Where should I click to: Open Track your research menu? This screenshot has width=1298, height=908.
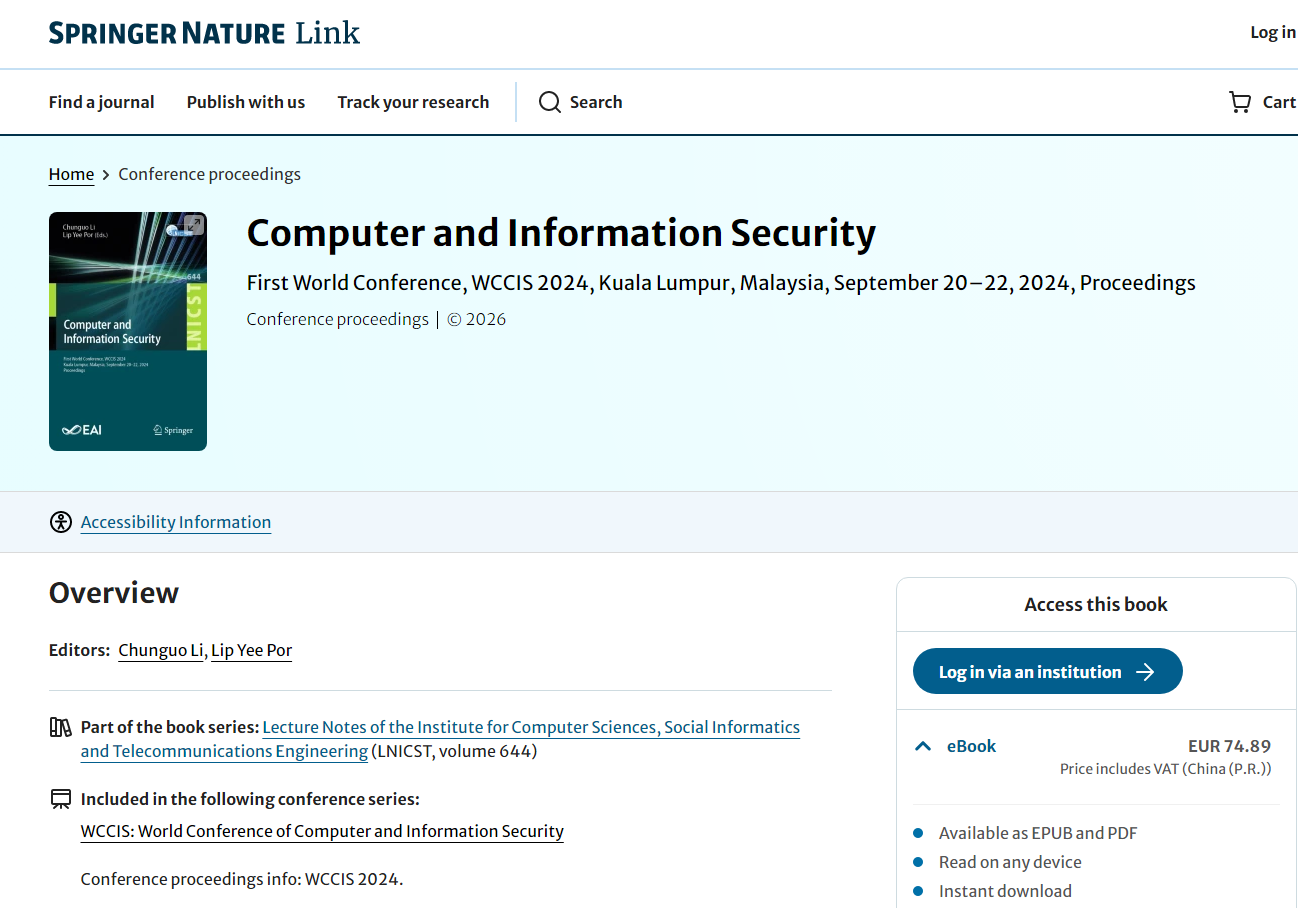413,102
